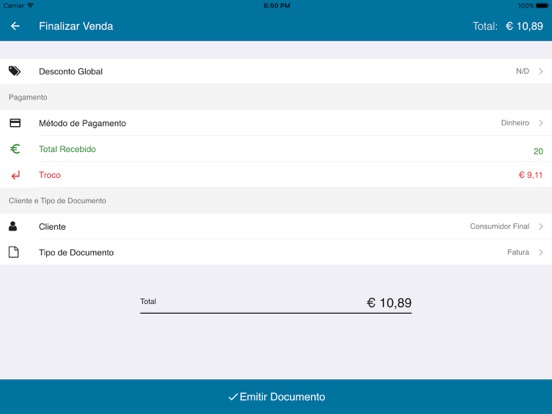Open the Cliente row label
This screenshot has width=552, height=414.
pyautogui.click(x=52, y=227)
